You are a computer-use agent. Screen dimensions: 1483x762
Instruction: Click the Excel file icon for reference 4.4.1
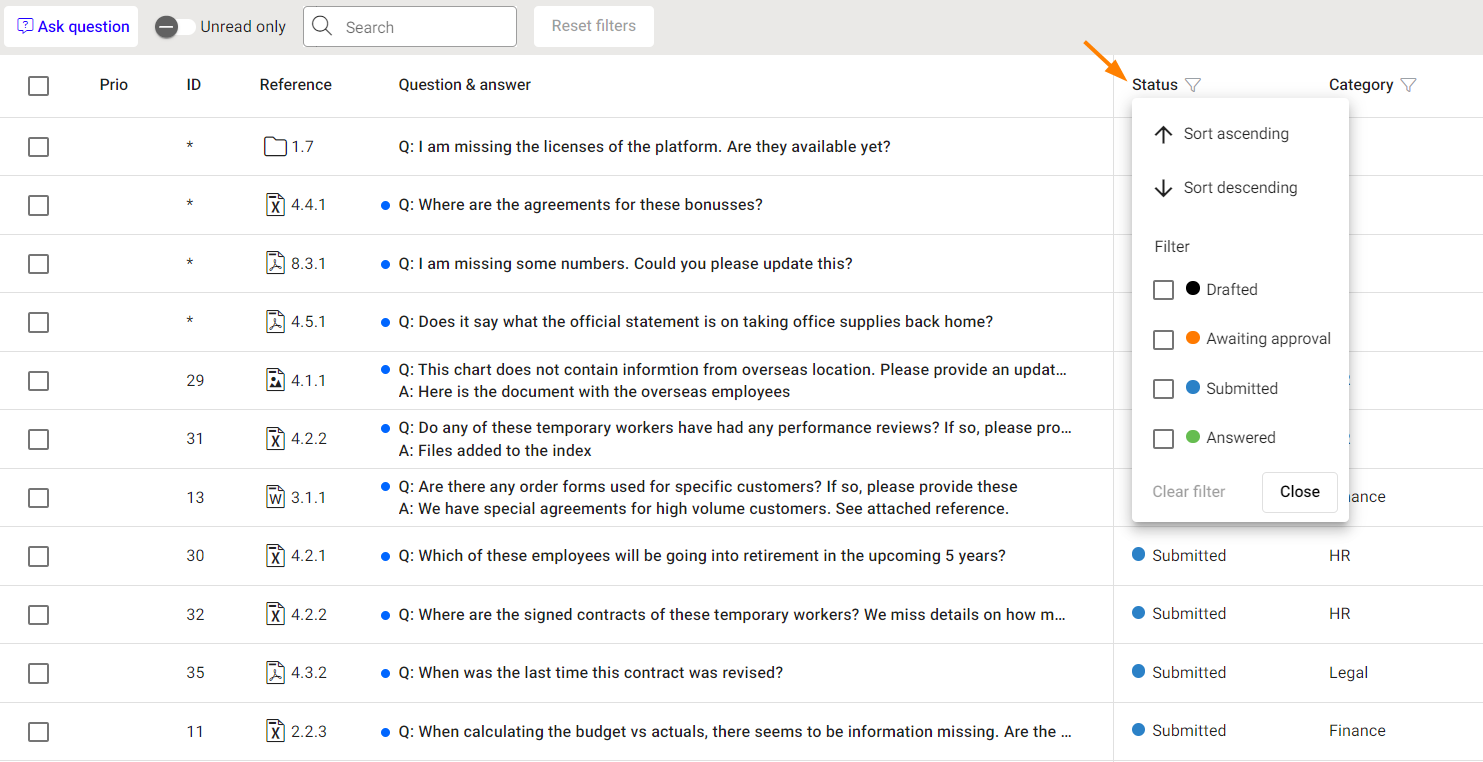point(275,205)
